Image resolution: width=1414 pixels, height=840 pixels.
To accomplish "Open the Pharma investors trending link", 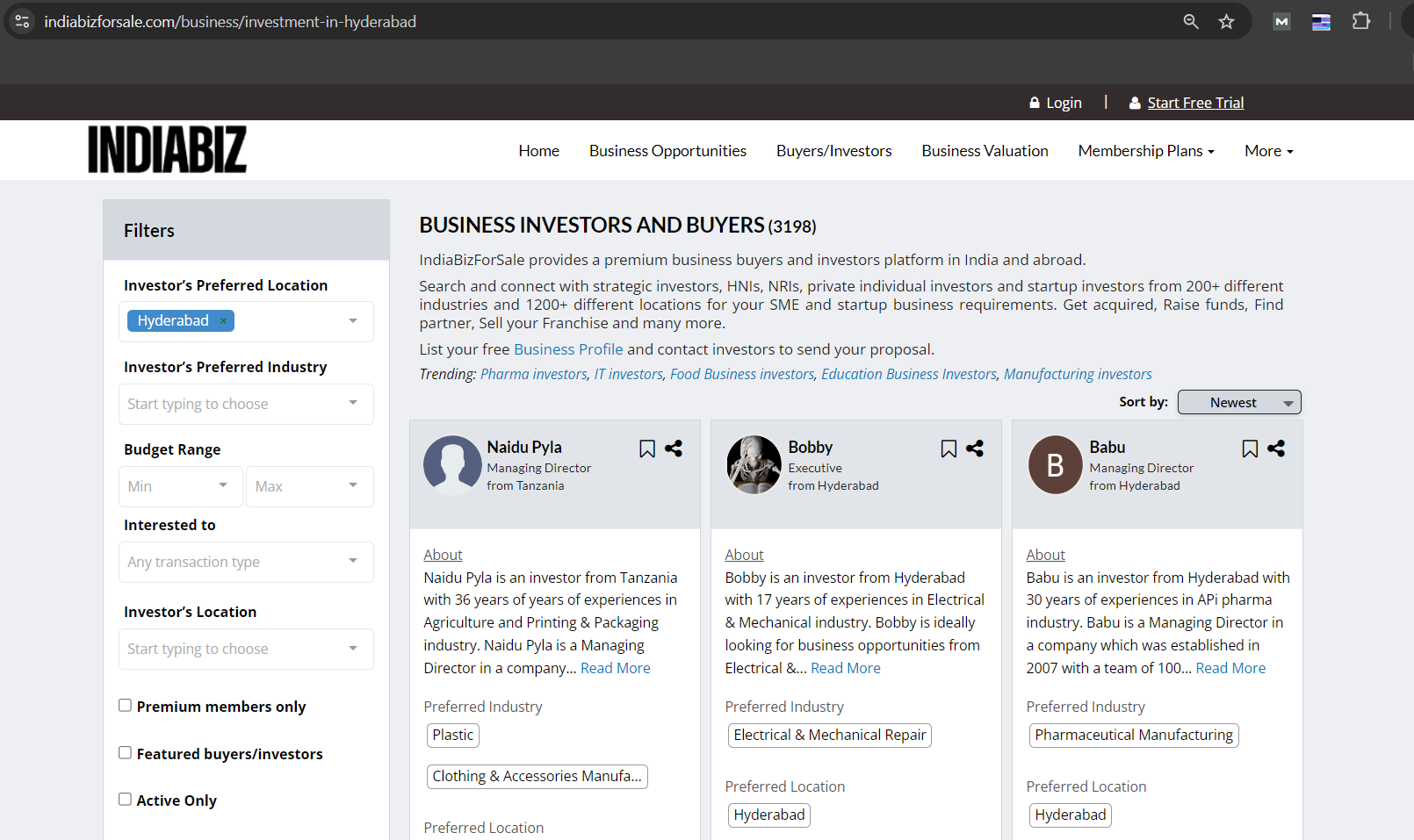I will click(534, 374).
